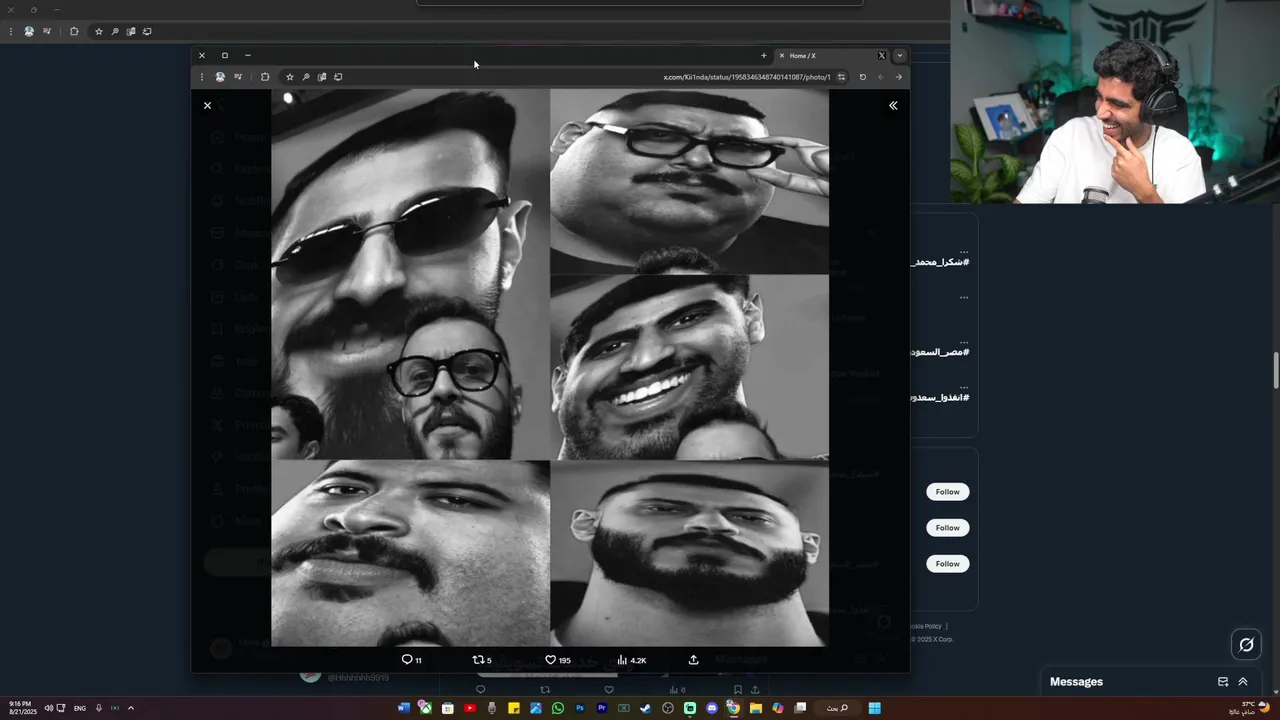This screenshot has width=1280, height=720.
Task: Open replies showing 11 comments
Action: [x=411, y=660]
